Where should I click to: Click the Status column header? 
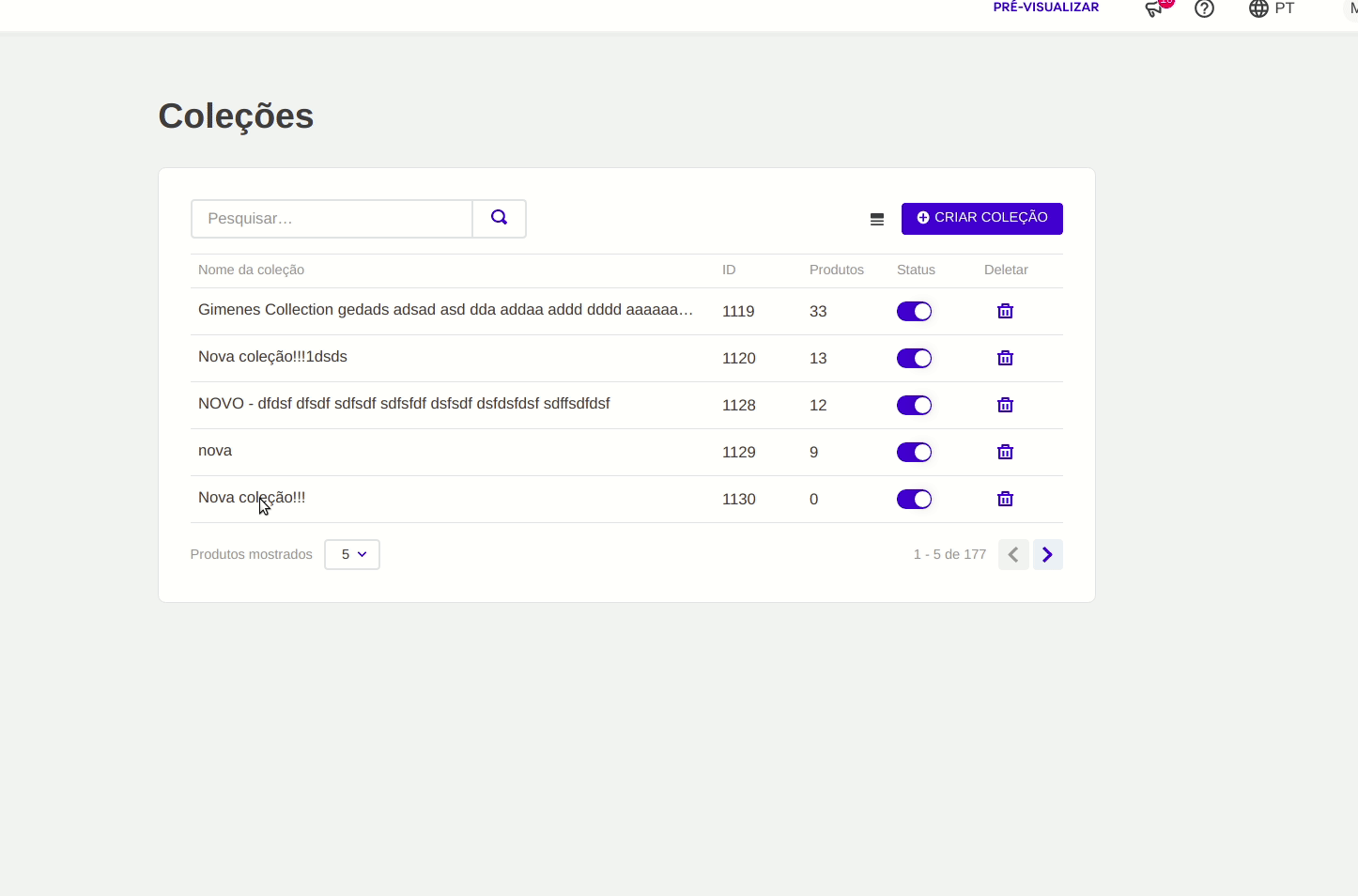pyautogui.click(x=916, y=270)
